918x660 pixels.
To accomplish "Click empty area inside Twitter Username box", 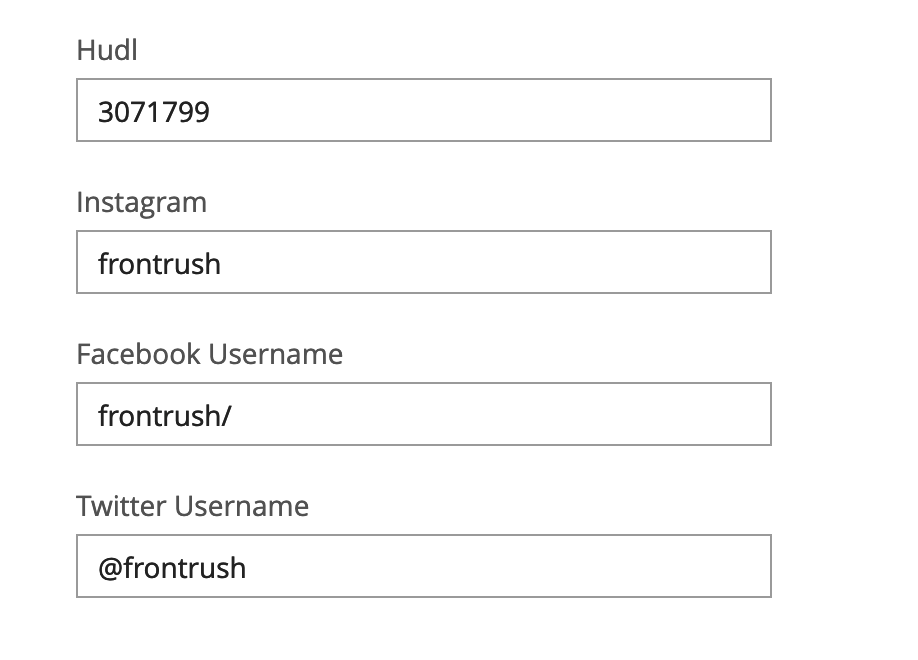I will 509,566.
